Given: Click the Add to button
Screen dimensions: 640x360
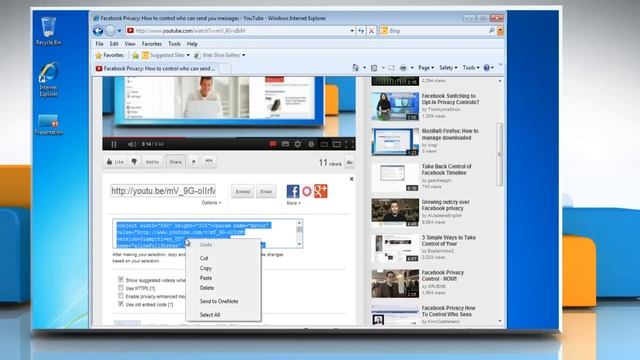Looking at the screenshot, I should [152, 162].
